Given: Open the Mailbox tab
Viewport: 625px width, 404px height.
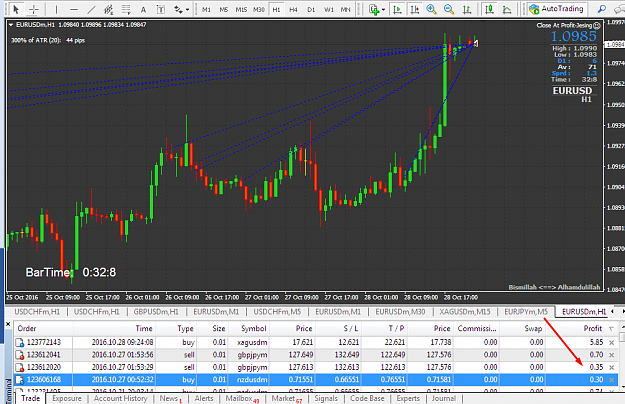Looking at the screenshot, I should pos(242,398).
